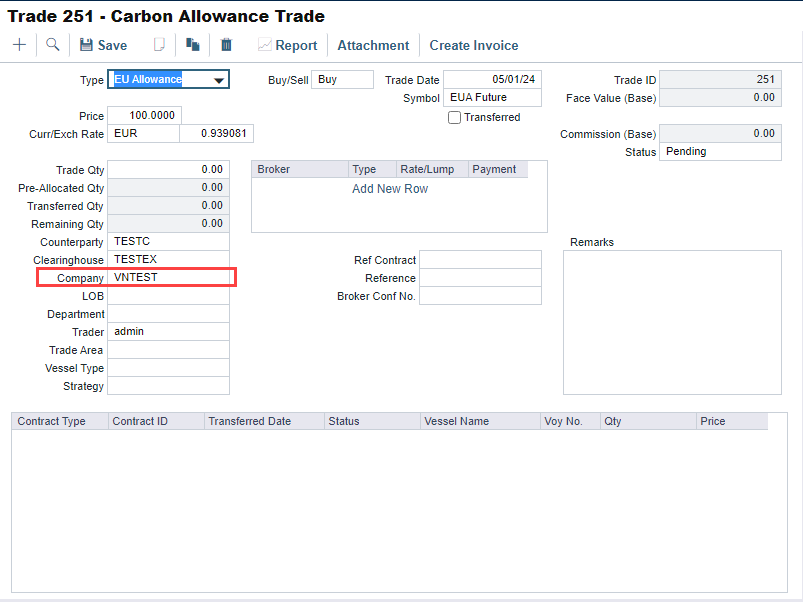Click the Company field containing VNTEST
803x602 pixels.
tap(168, 277)
